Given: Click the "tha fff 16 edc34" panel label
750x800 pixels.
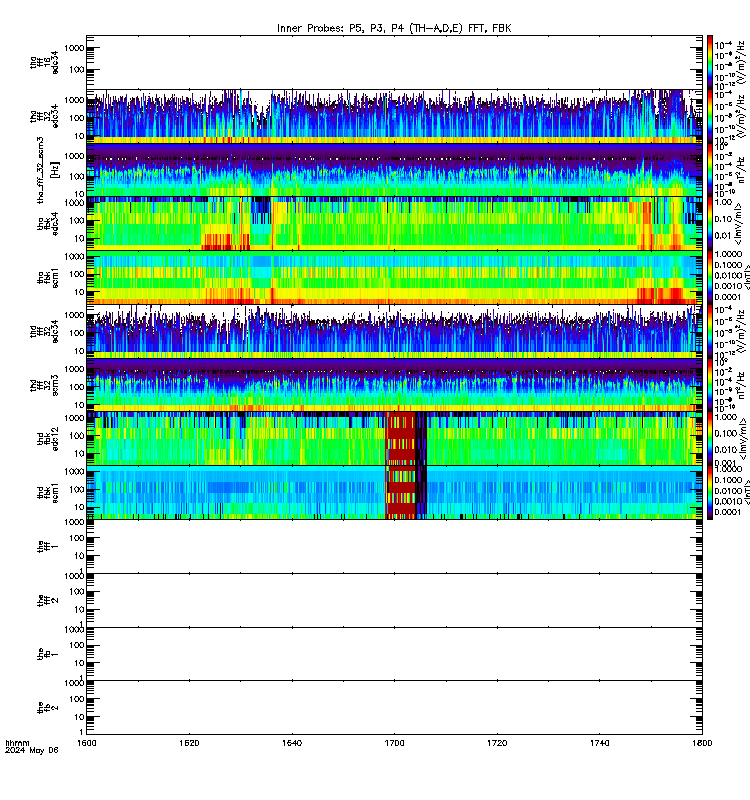Looking at the screenshot, I should click(44, 62).
